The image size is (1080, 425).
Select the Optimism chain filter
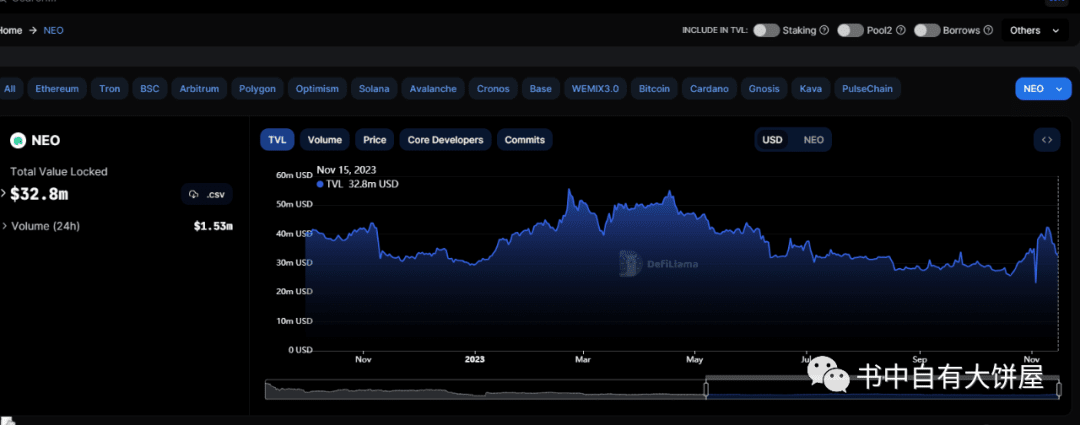click(317, 89)
